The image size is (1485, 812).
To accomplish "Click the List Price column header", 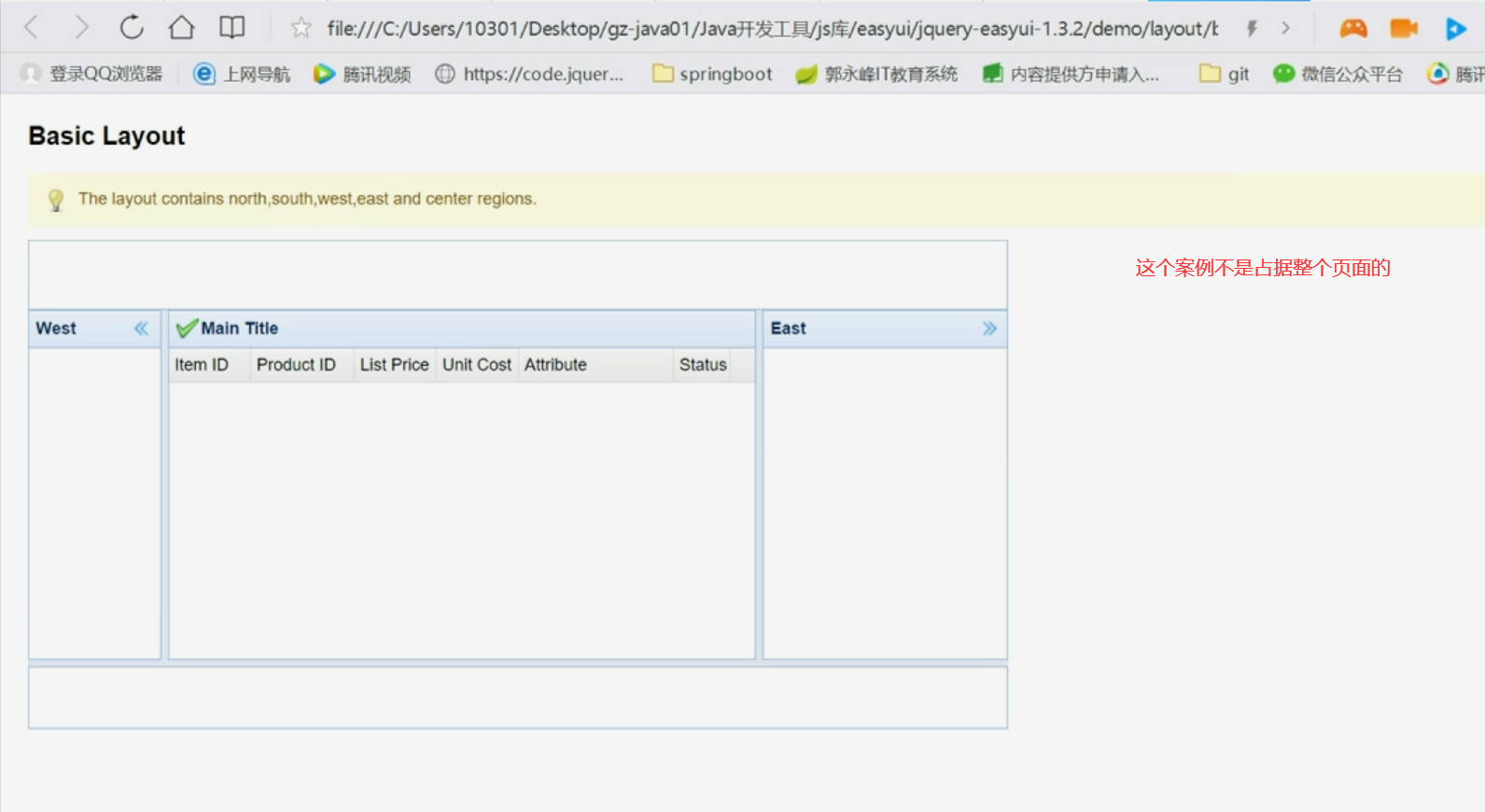I will (x=395, y=365).
